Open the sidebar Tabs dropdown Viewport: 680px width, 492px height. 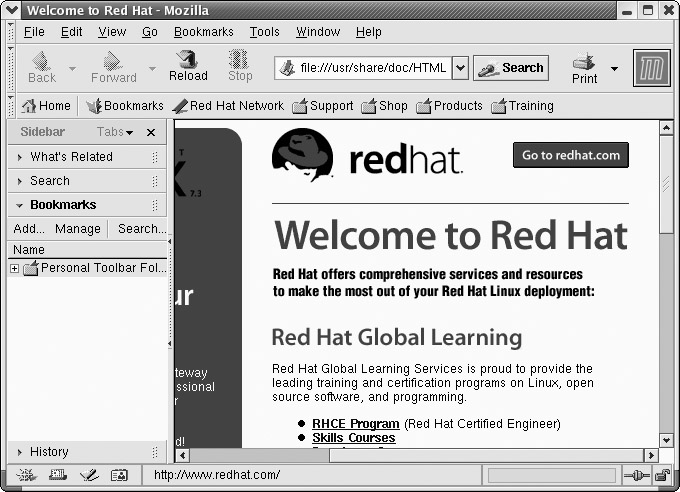click(116, 132)
